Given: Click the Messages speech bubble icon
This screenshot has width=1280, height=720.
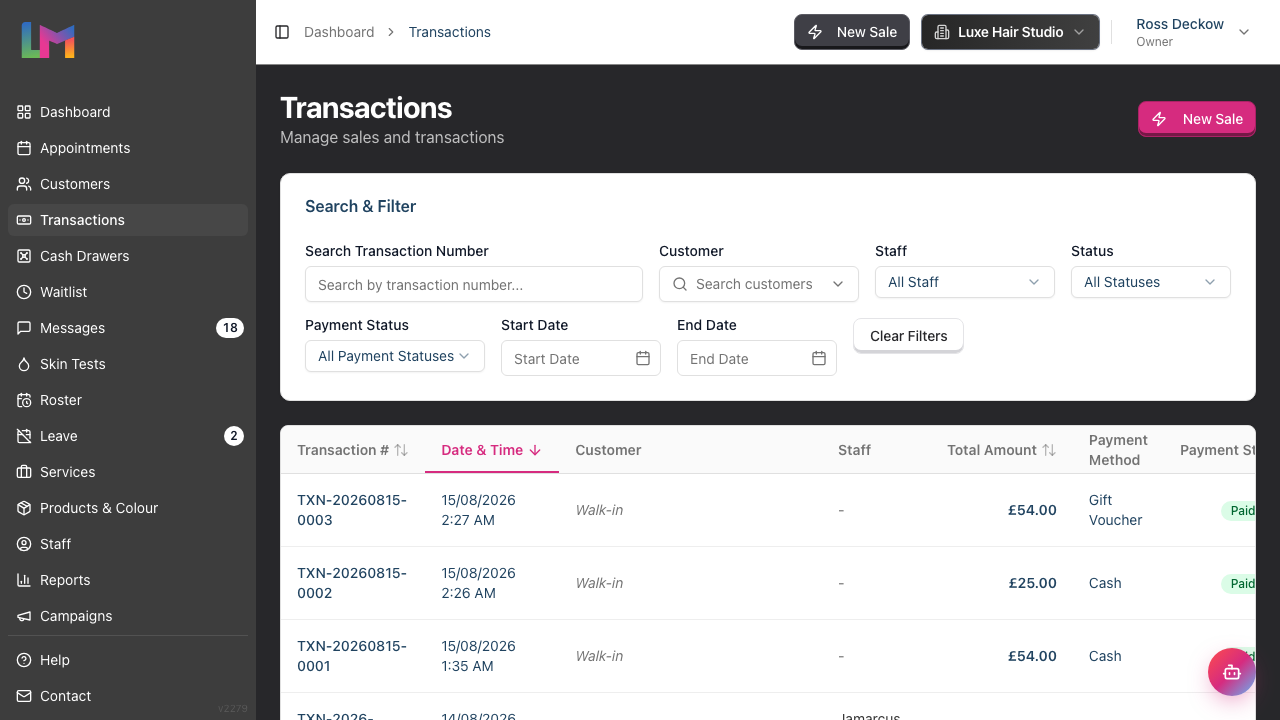Looking at the screenshot, I should click(x=24, y=328).
